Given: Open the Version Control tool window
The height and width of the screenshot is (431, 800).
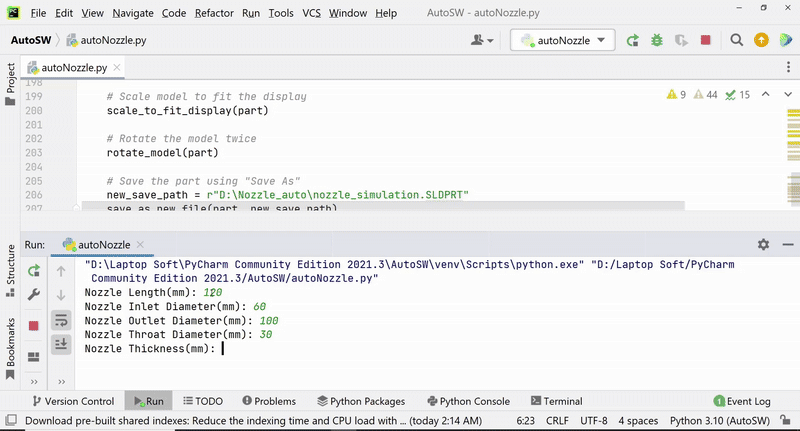Looking at the screenshot, I should pos(73,401).
